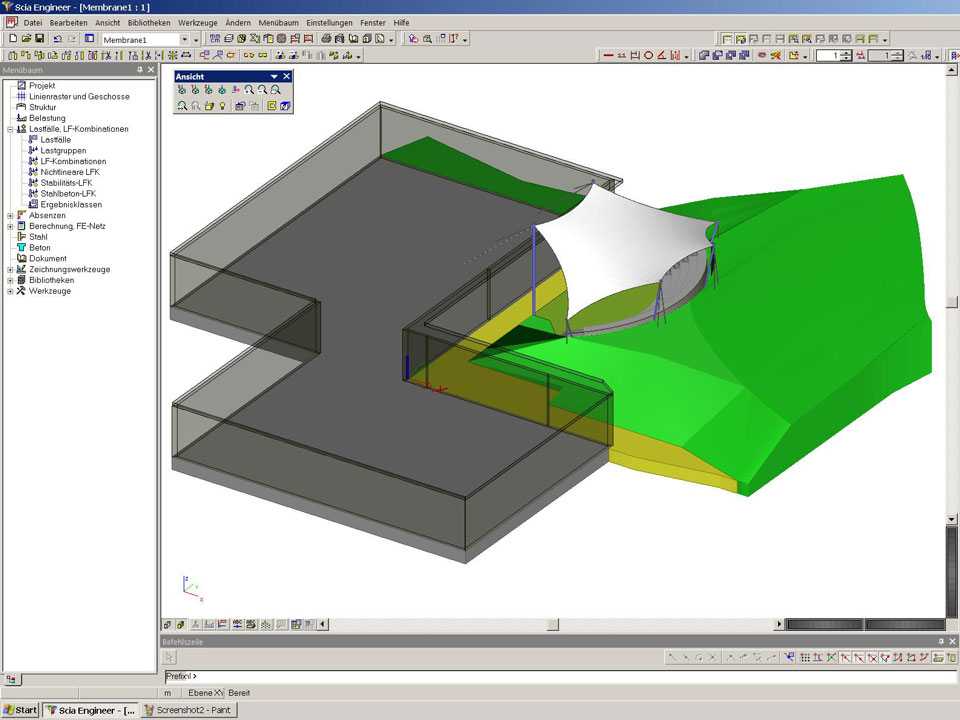This screenshot has width=960, height=720.
Task: Open the Dokument item in Menübaum
Action: 47,258
